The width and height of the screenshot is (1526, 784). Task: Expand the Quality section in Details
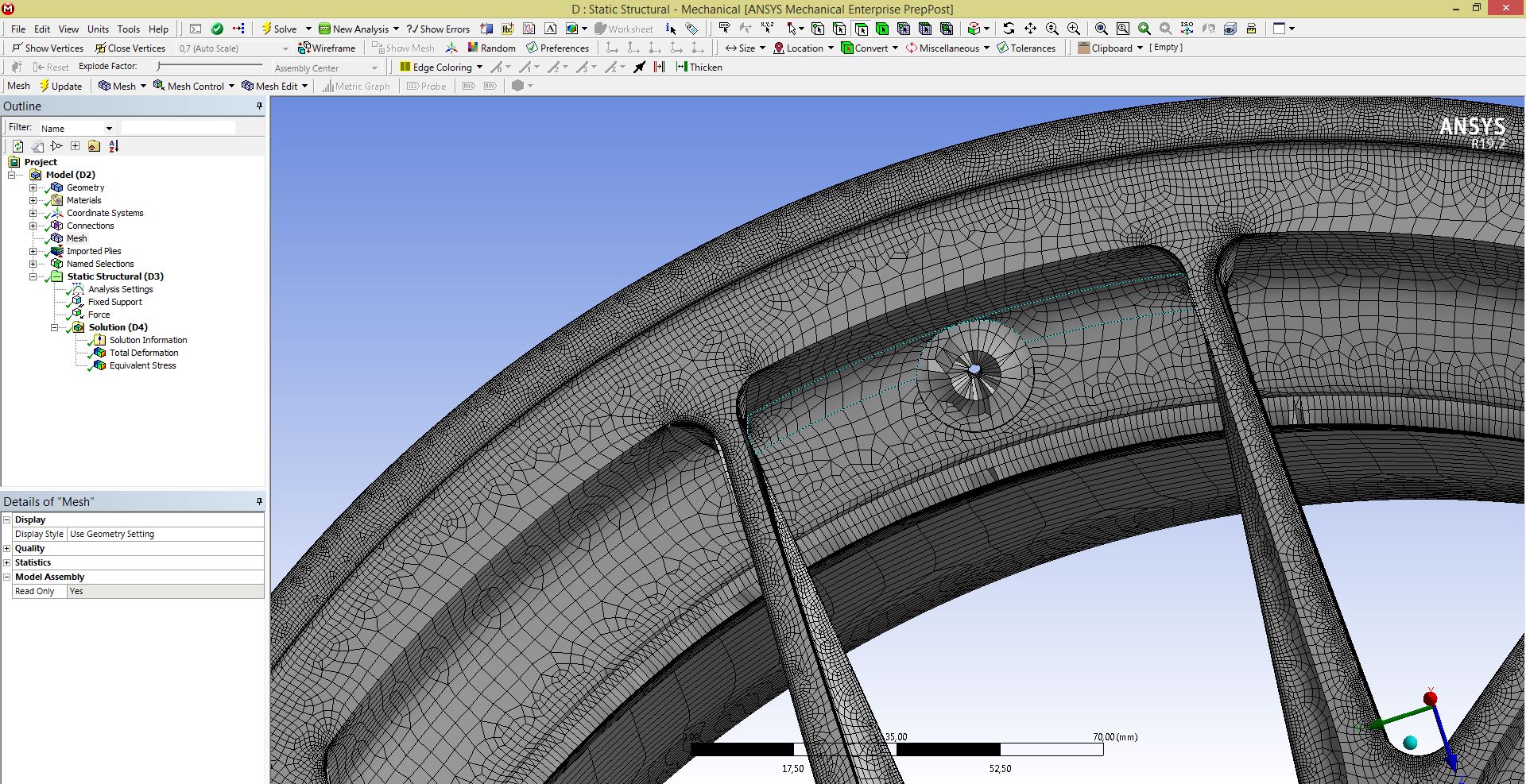[x=7, y=549]
